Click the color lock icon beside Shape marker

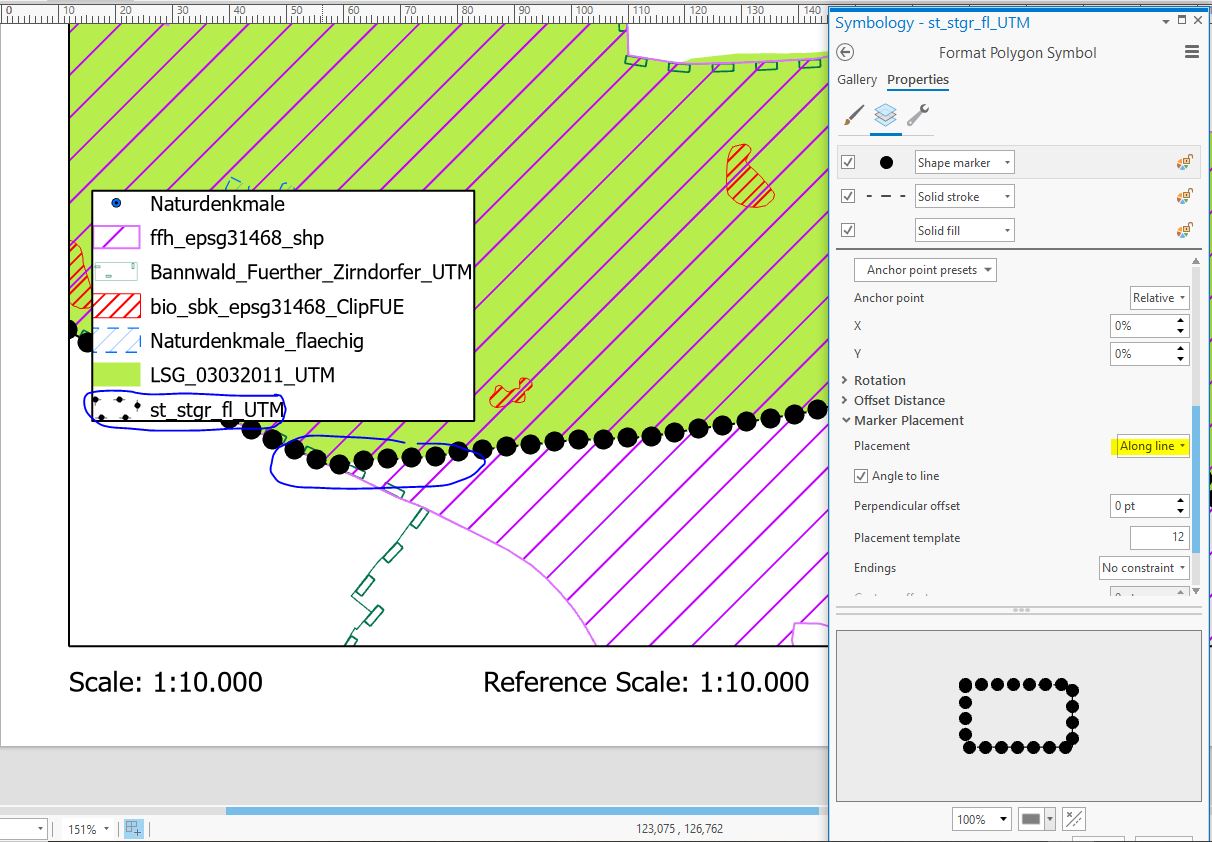[x=1186, y=161]
